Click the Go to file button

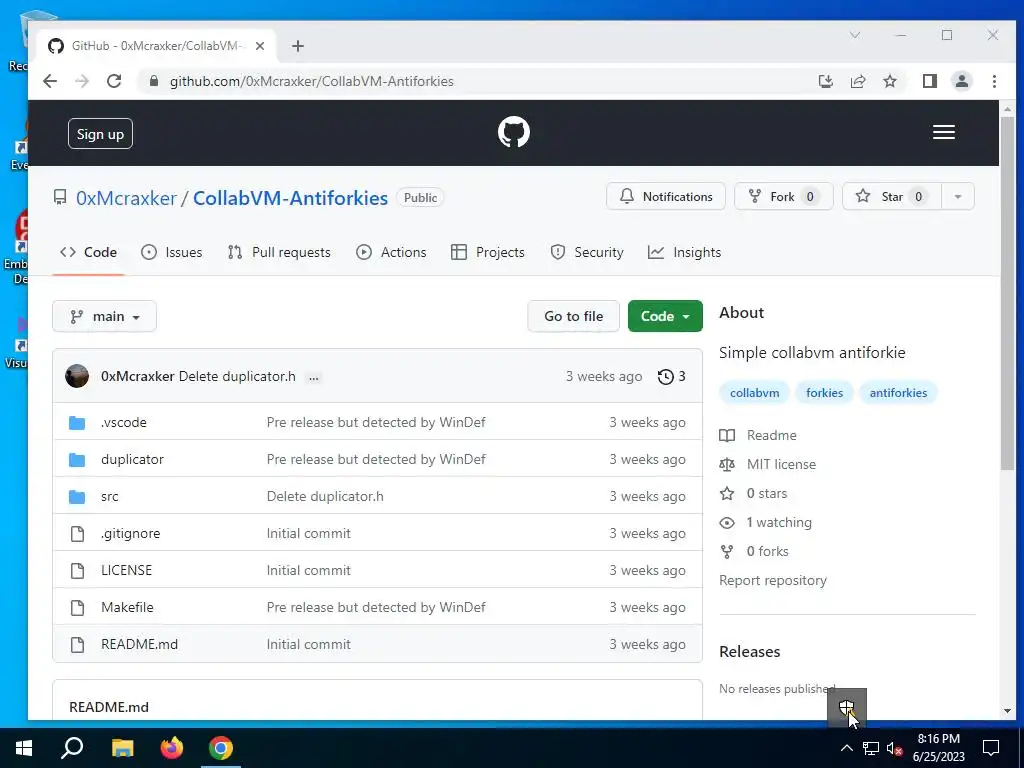pyautogui.click(x=573, y=316)
